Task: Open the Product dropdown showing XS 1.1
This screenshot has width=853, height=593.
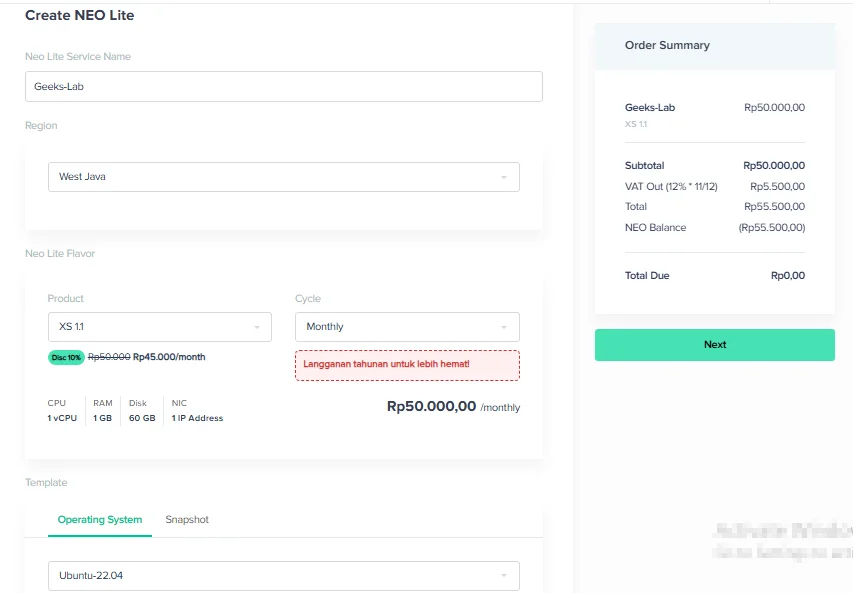Action: (x=160, y=327)
